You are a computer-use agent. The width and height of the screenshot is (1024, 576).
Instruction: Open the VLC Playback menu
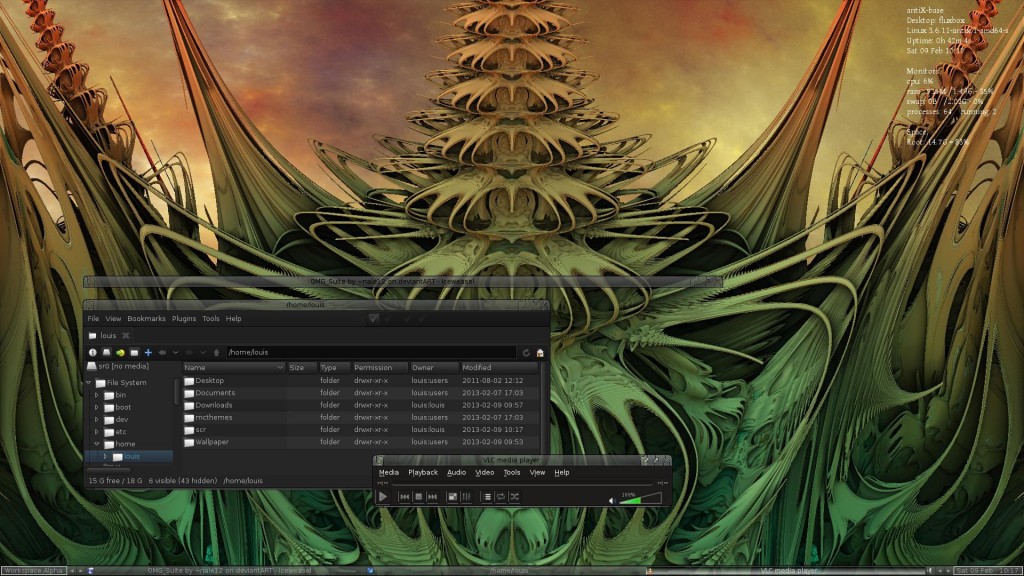pyautogui.click(x=422, y=472)
